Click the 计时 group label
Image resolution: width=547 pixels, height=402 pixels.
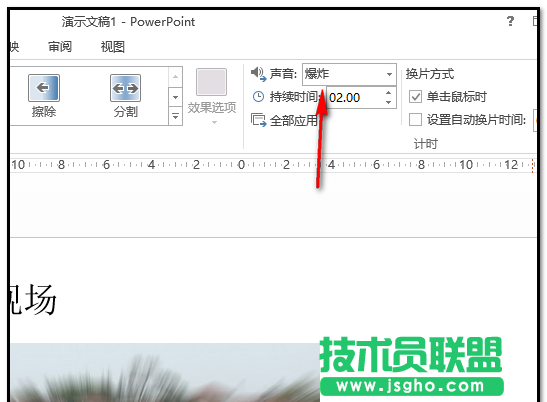coord(426,143)
